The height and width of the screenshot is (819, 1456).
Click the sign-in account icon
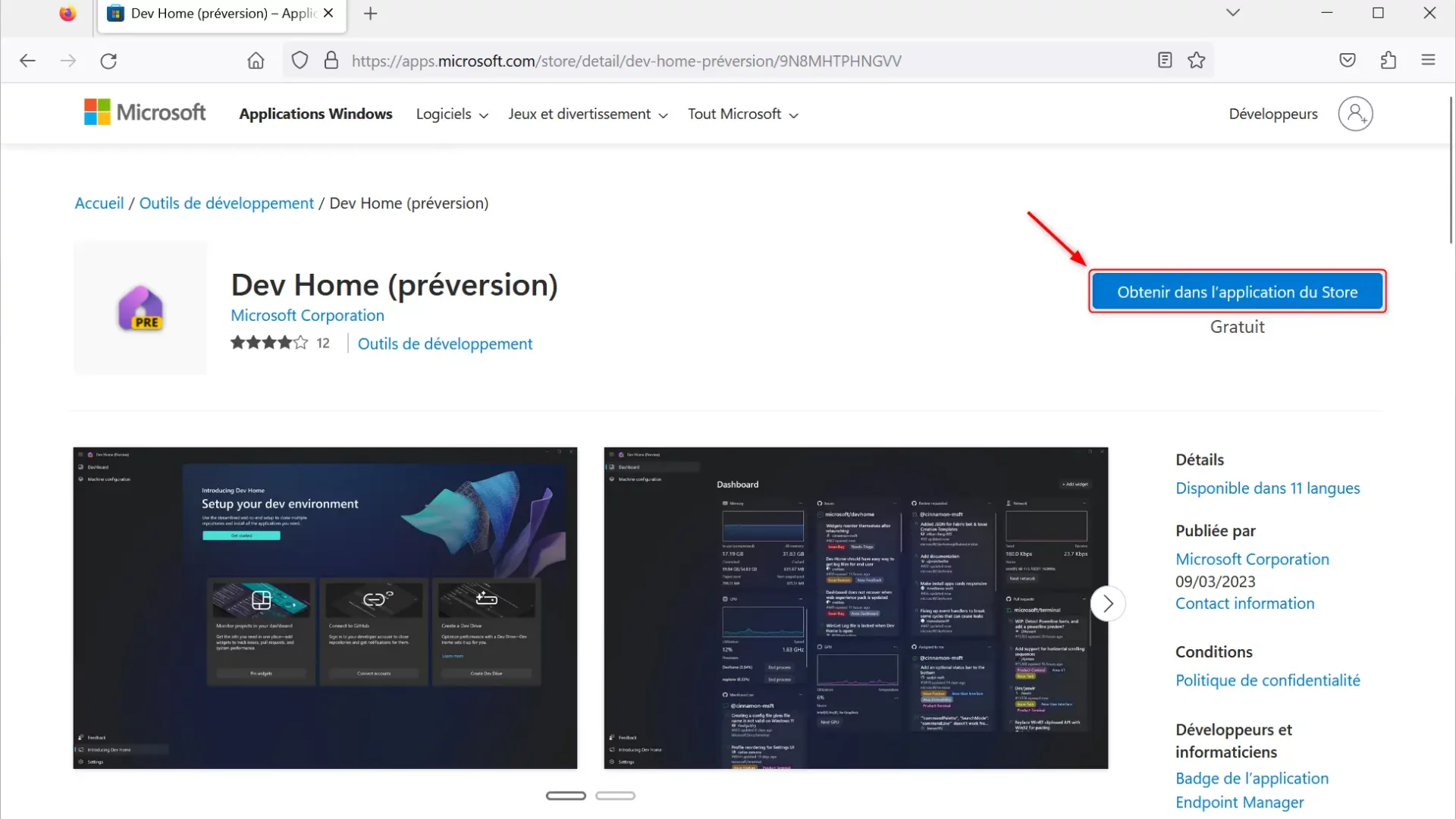coord(1355,114)
